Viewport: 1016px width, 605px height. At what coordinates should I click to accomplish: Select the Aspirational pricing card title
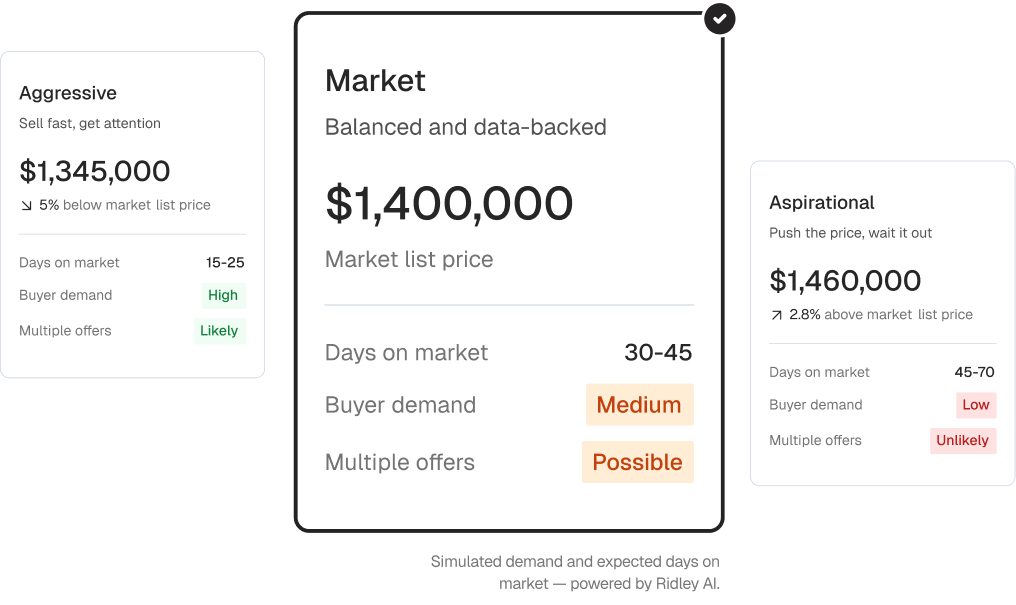(822, 202)
